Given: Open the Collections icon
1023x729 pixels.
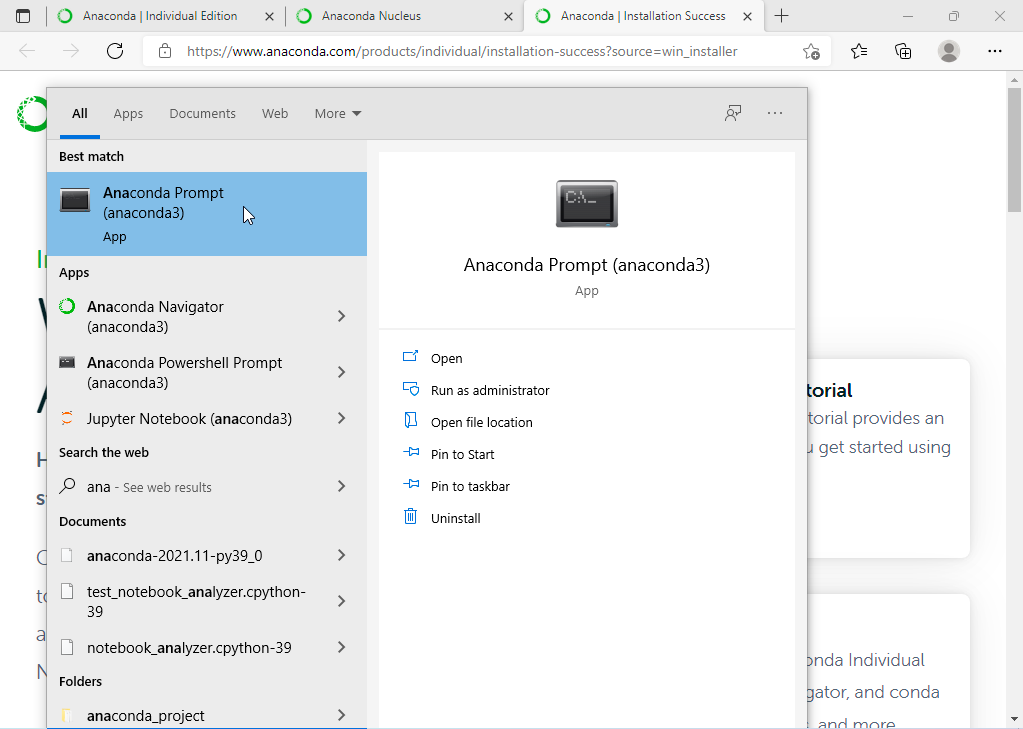Looking at the screenshot, I should click(x=903, y=51).
